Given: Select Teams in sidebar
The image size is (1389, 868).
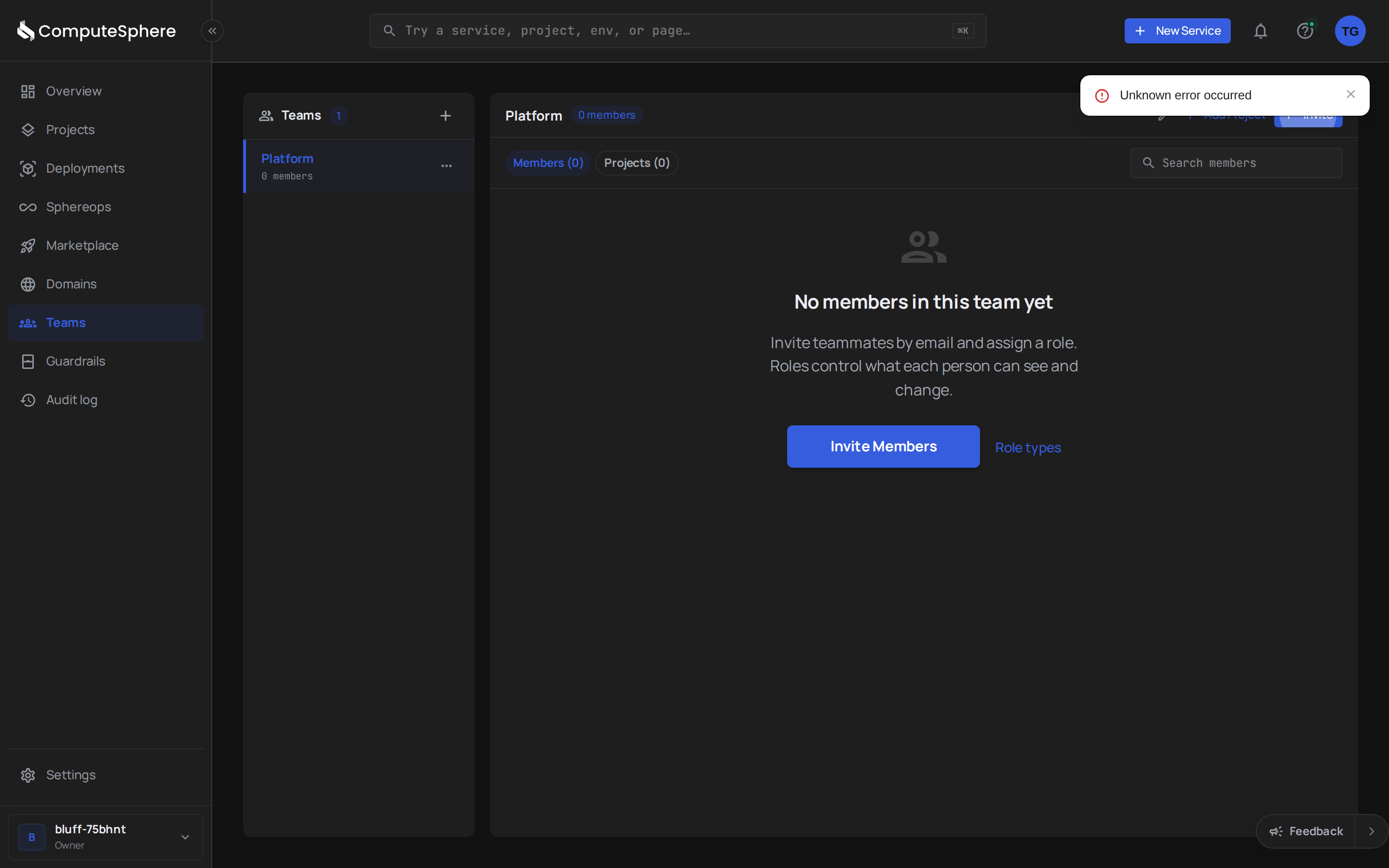Looking at the screenshot, I should click(106, 323).
